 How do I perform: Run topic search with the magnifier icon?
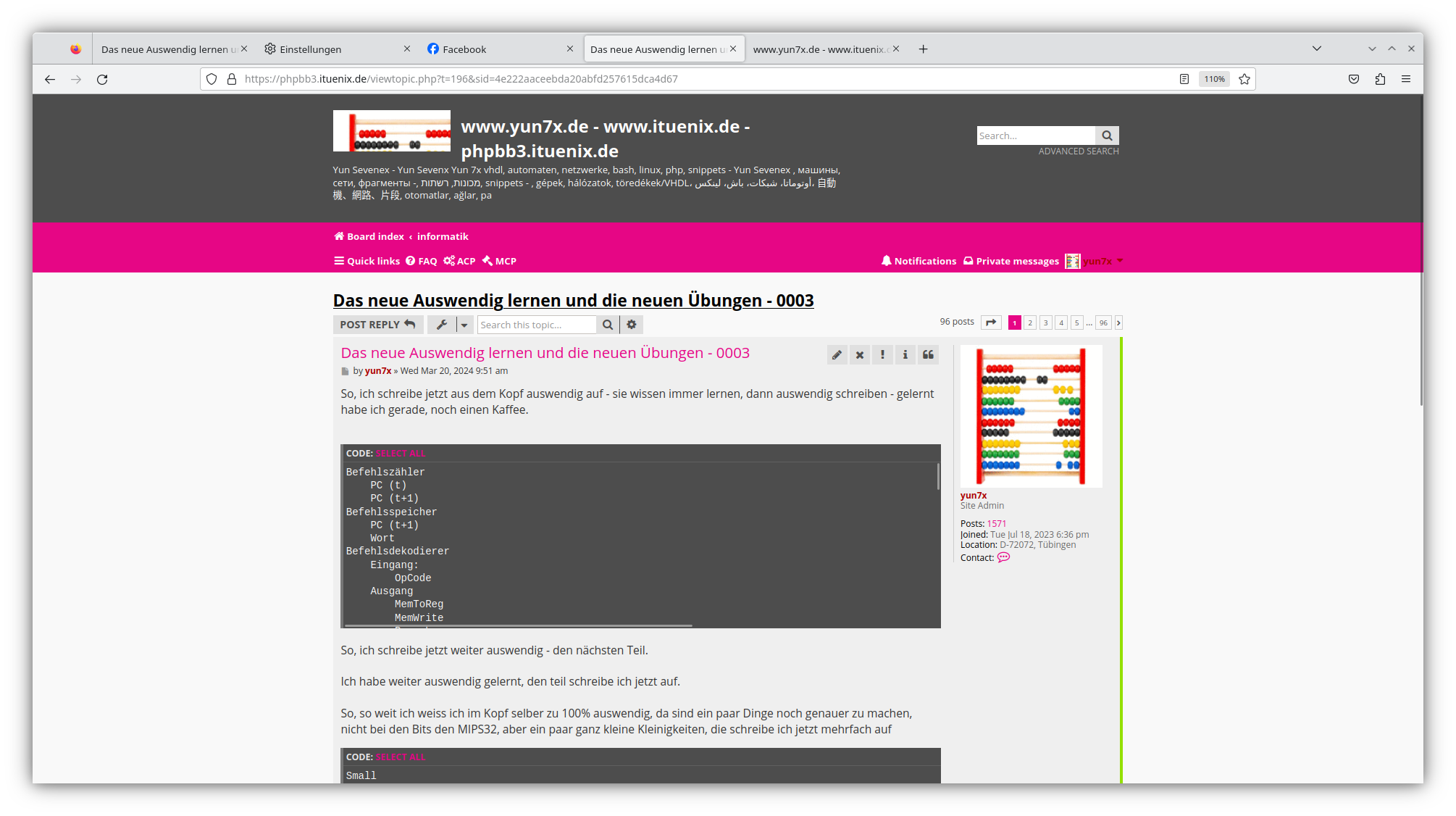coord(608,325)
